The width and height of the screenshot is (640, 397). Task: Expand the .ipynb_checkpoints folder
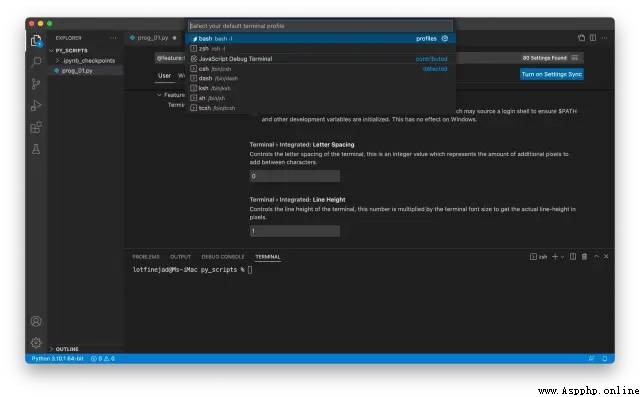(x=85, y=60)
